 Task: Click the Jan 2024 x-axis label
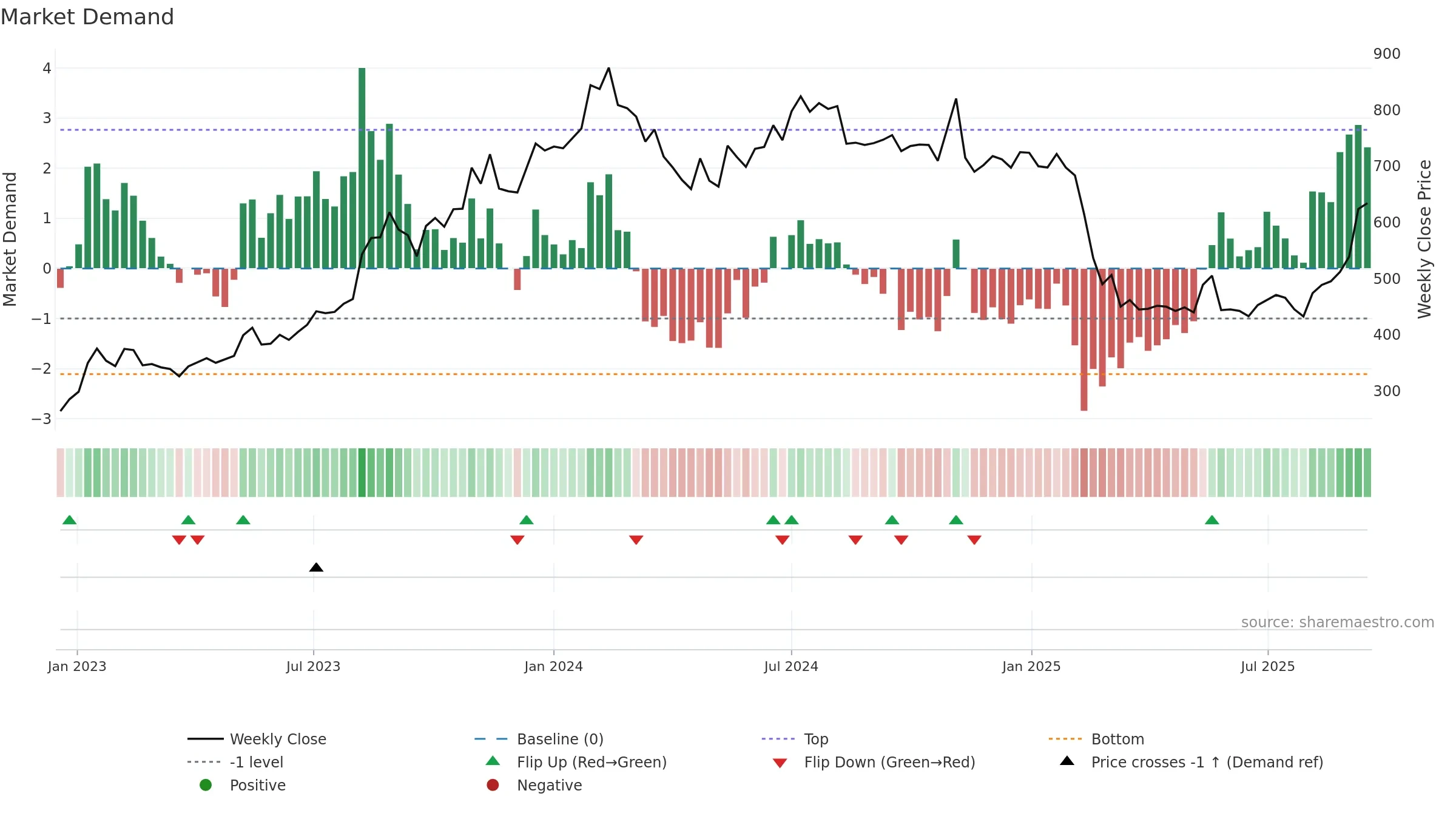coord(553,666)
